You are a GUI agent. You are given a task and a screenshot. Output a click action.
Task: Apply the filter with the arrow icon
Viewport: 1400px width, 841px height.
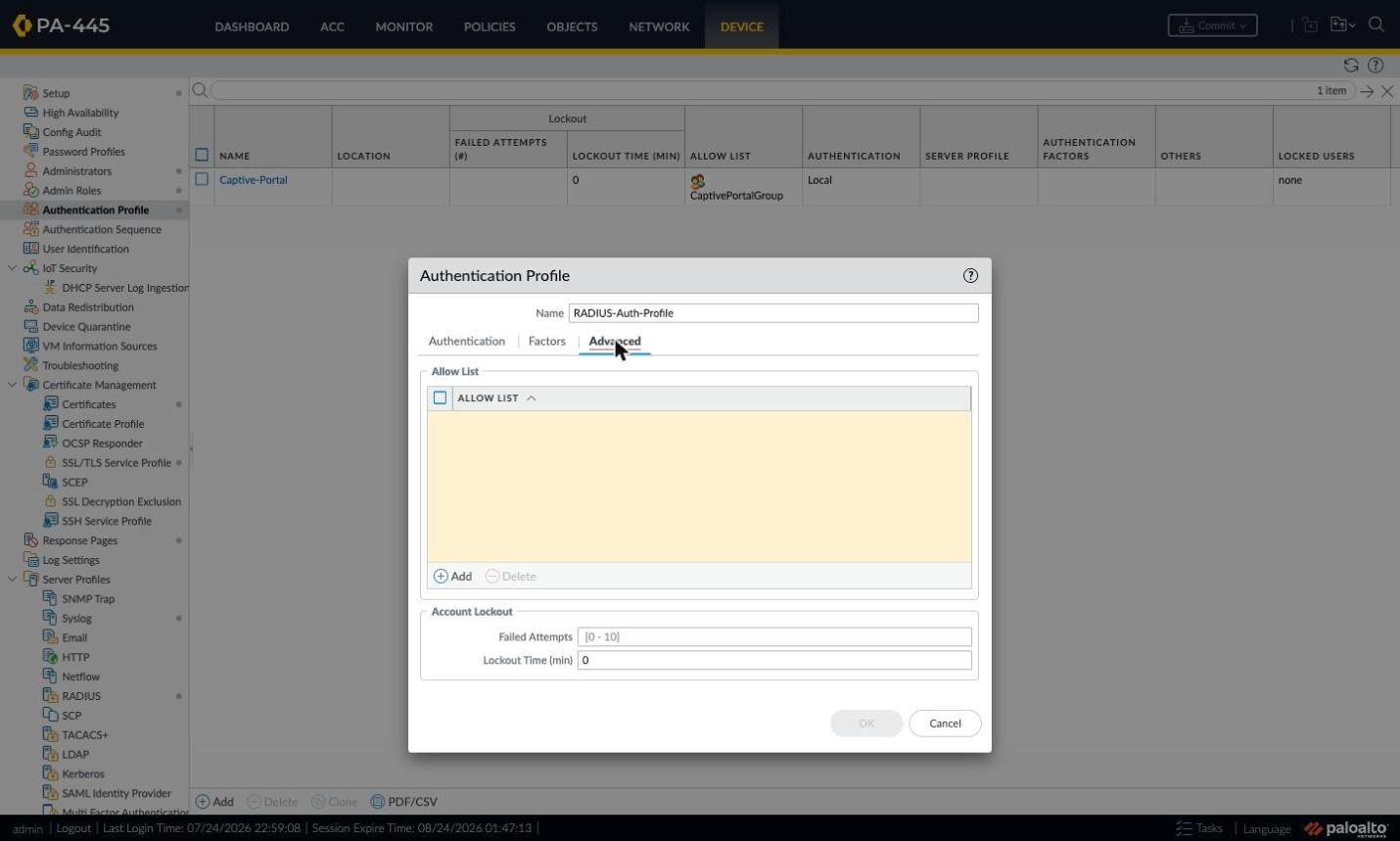click(x=1367, y=91)
